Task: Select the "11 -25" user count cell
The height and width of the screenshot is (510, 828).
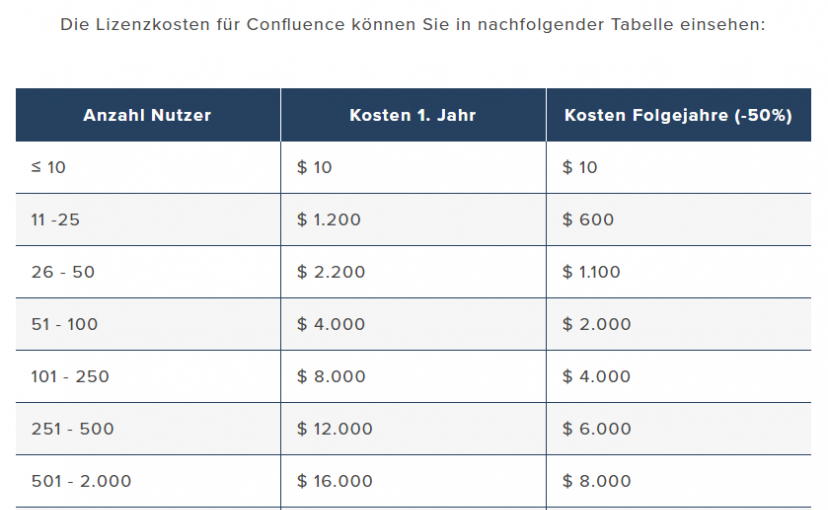Action: click(x=55, y=220)
